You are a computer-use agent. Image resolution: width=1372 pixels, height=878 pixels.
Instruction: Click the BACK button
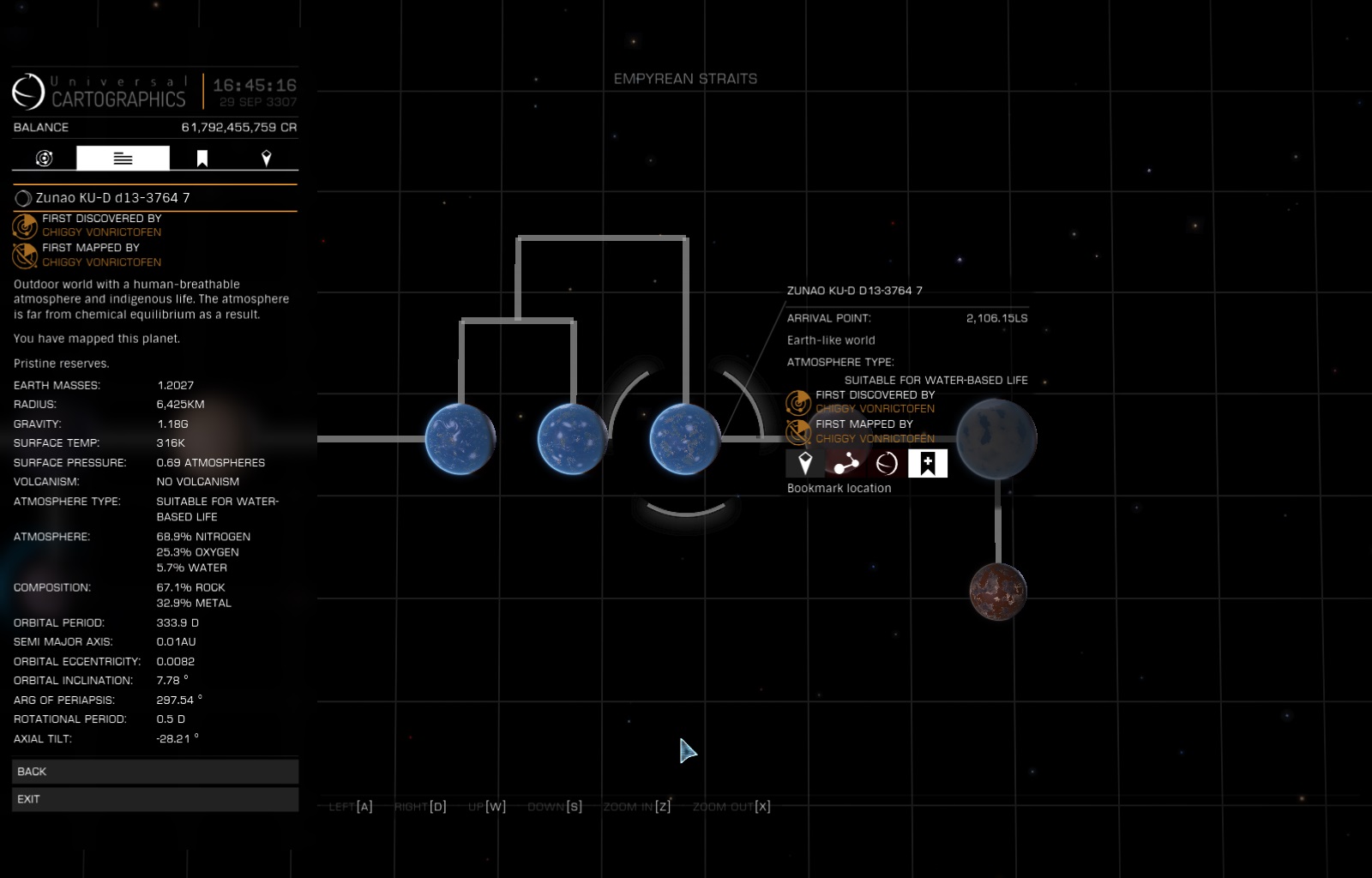[155, 772]
